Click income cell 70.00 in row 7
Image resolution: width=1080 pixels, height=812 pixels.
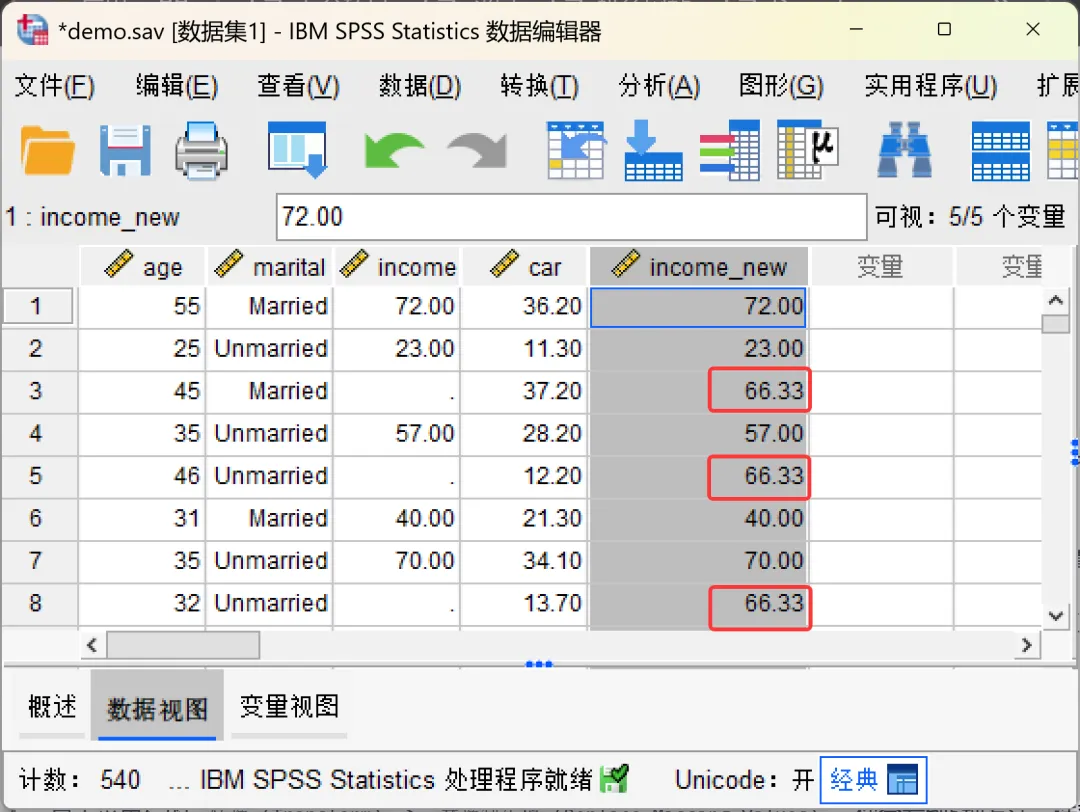pyautogui.click(x=397, y=561)
